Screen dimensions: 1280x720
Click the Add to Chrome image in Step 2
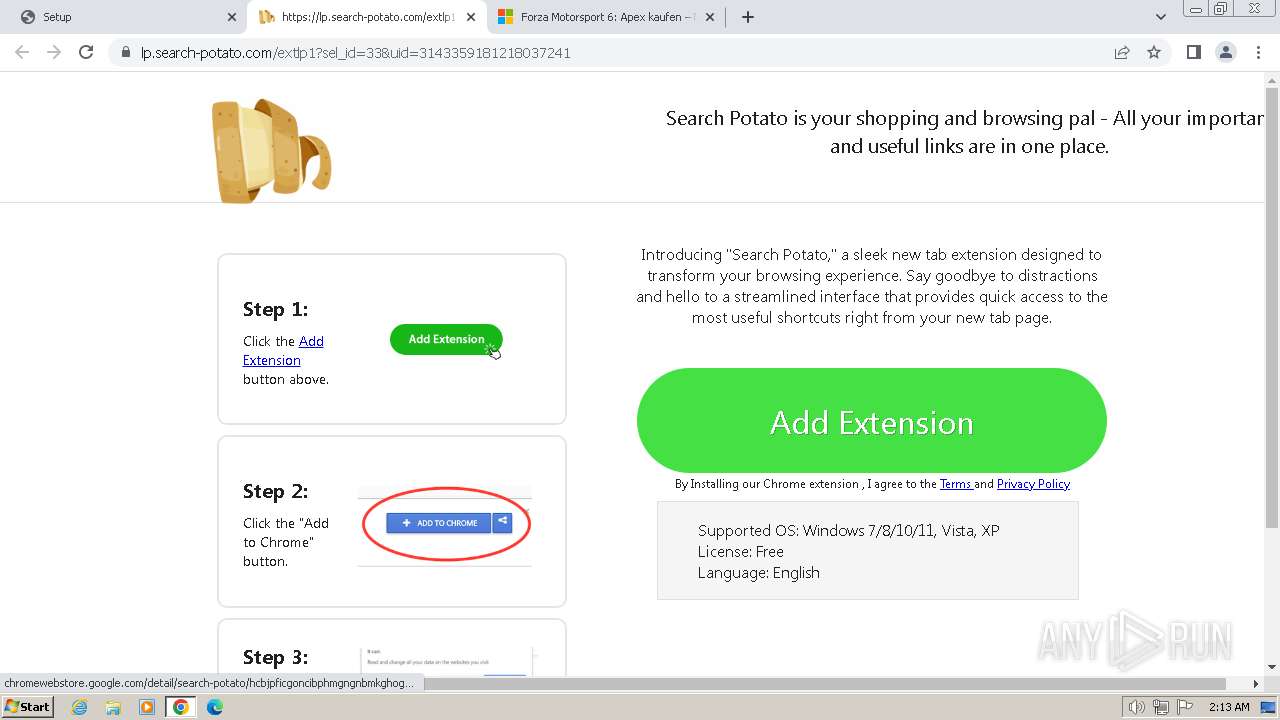coord(445,523)
